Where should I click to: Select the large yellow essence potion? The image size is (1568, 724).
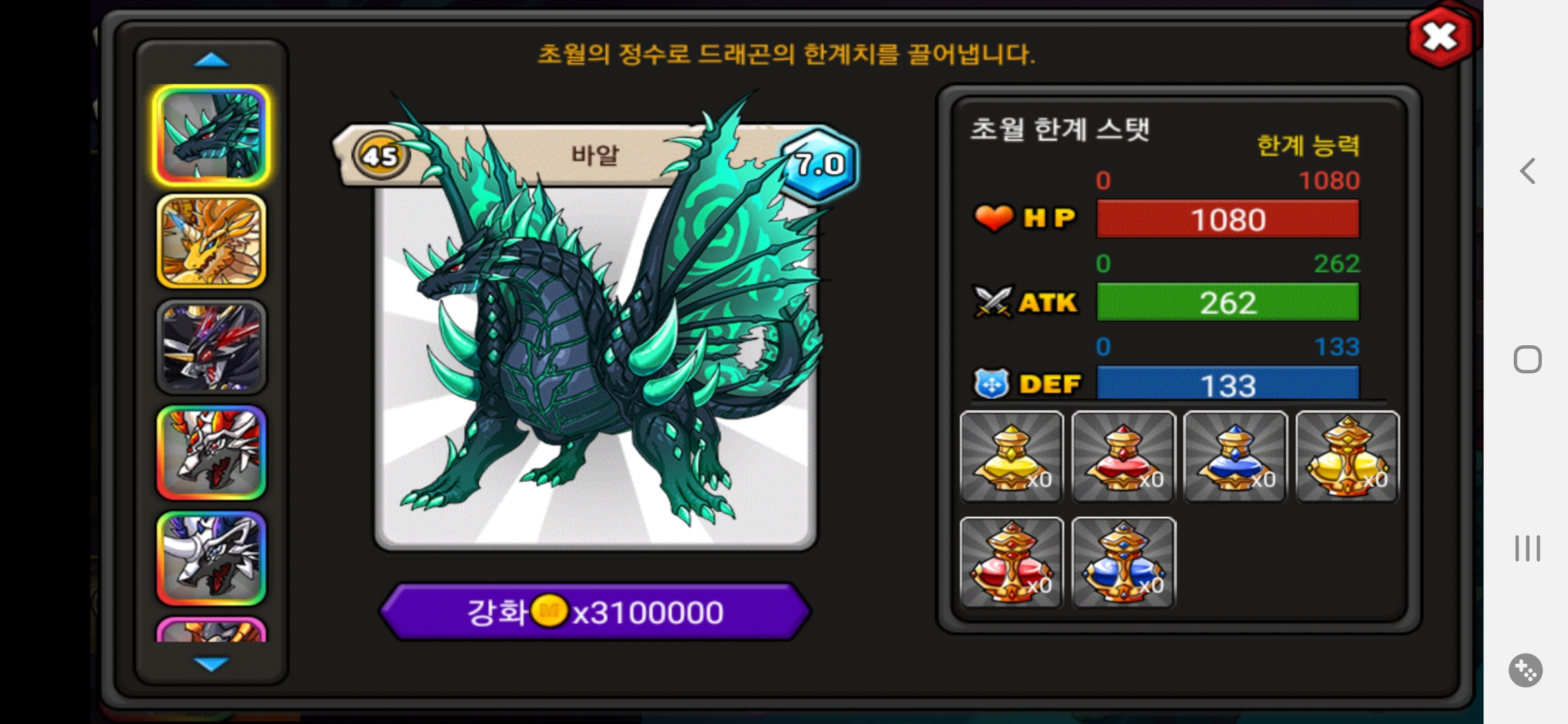pos(1348,457)
